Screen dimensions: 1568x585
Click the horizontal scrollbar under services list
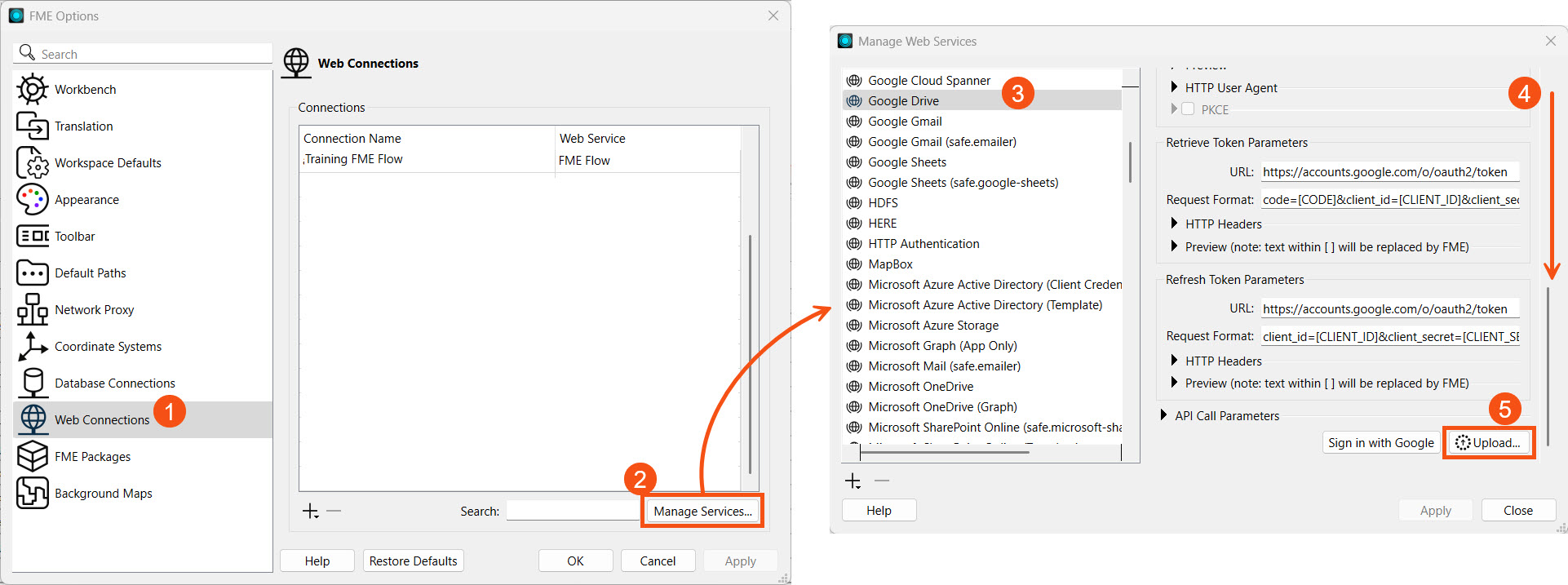tap(946, 451)
